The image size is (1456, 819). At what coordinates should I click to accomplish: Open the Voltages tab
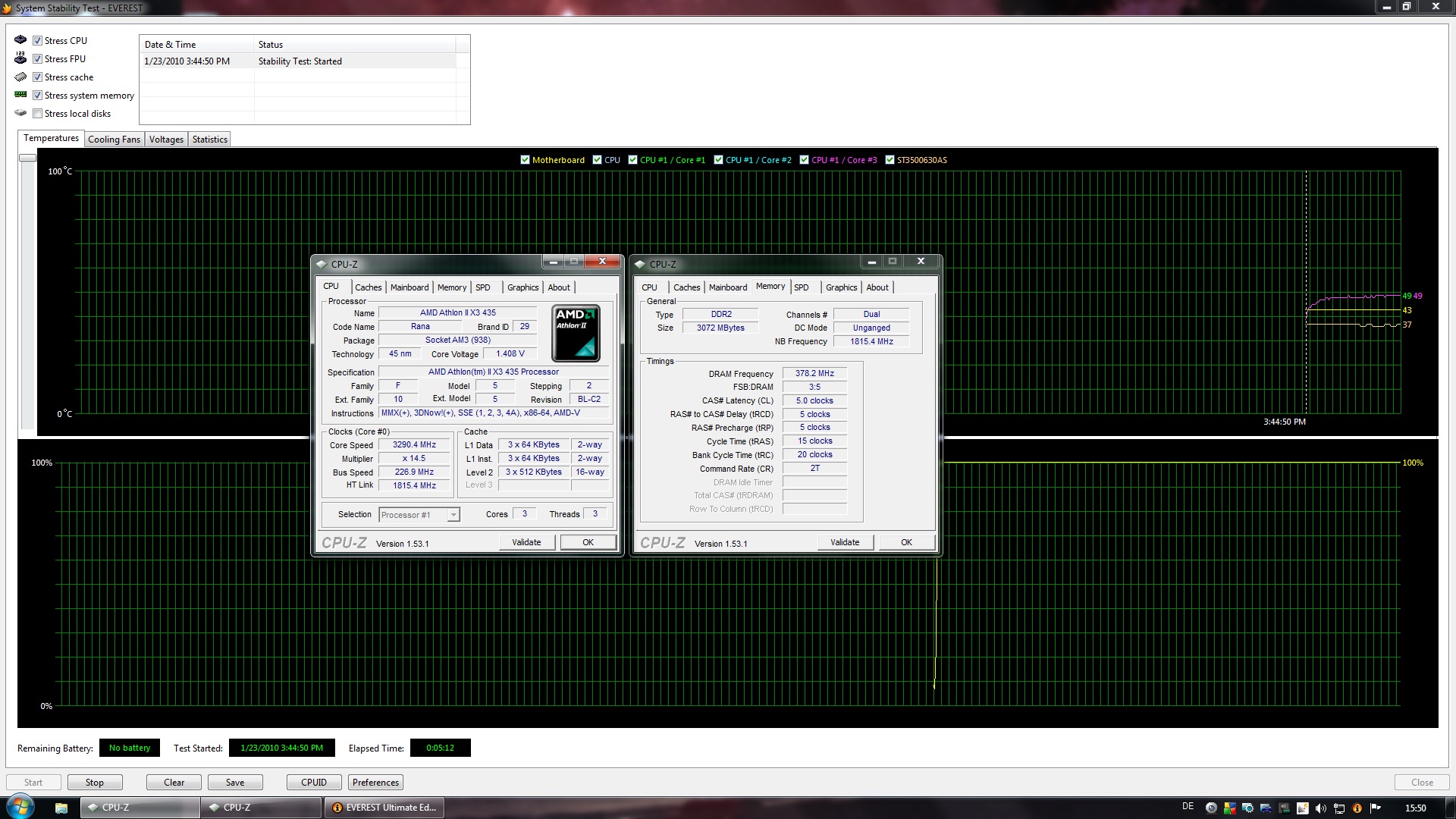(166, 139)
